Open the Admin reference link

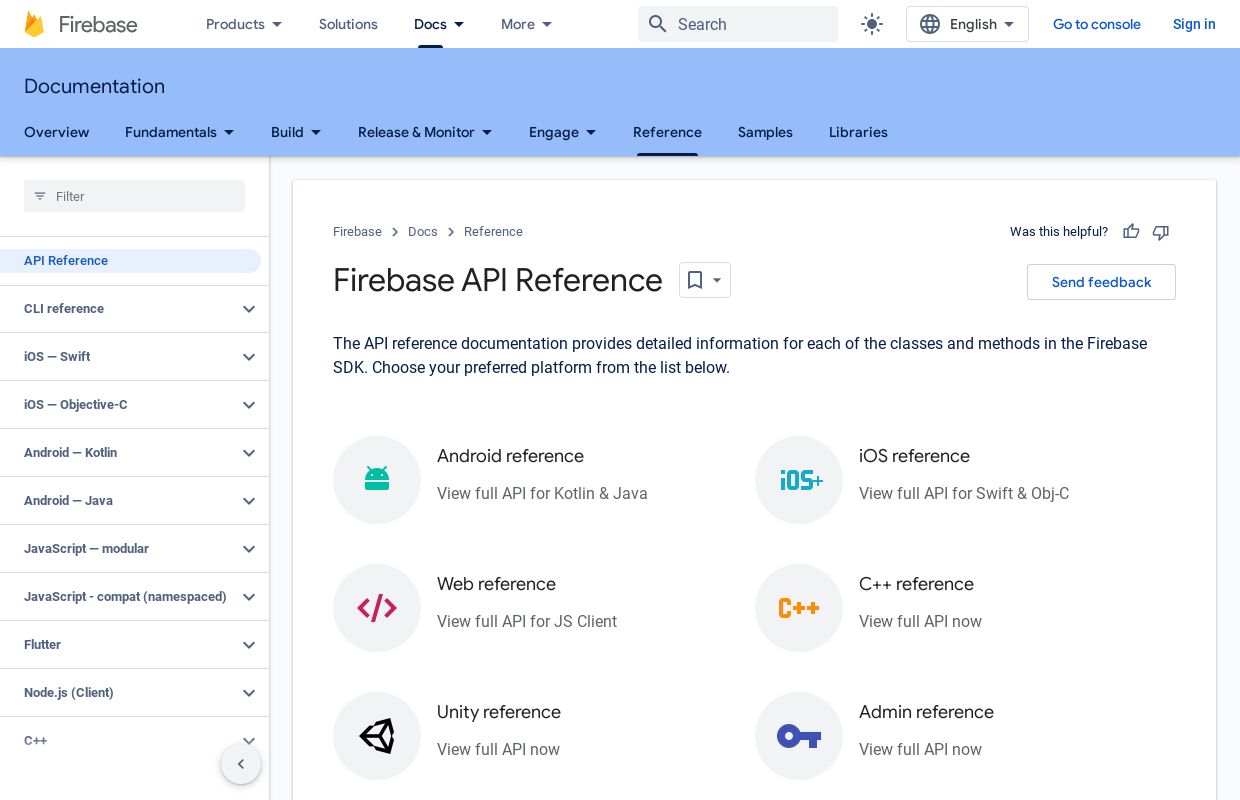pos(926,712)
